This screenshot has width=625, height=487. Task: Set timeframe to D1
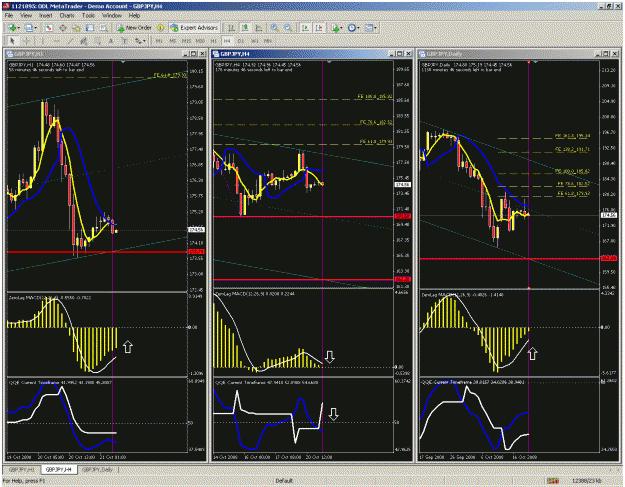click(x=241, y=41)
